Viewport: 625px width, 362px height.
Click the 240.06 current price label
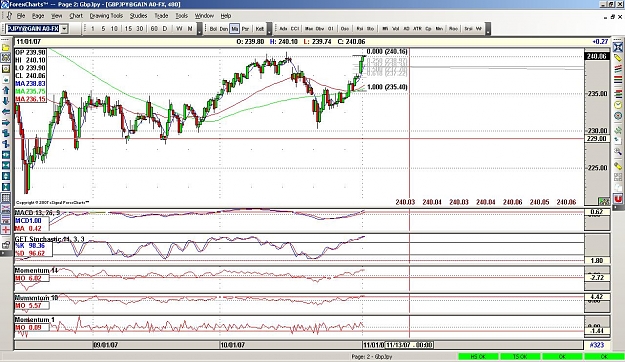pyautogui.click(x=597, y=56)
